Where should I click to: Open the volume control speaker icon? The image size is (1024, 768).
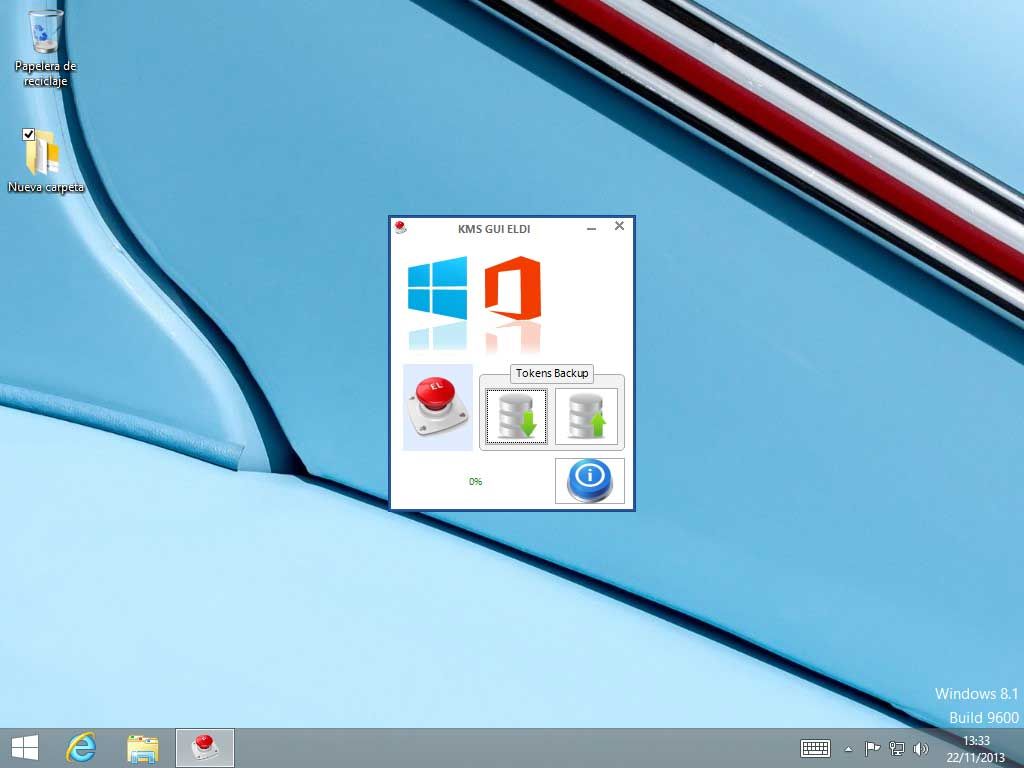tap(920, 748)
